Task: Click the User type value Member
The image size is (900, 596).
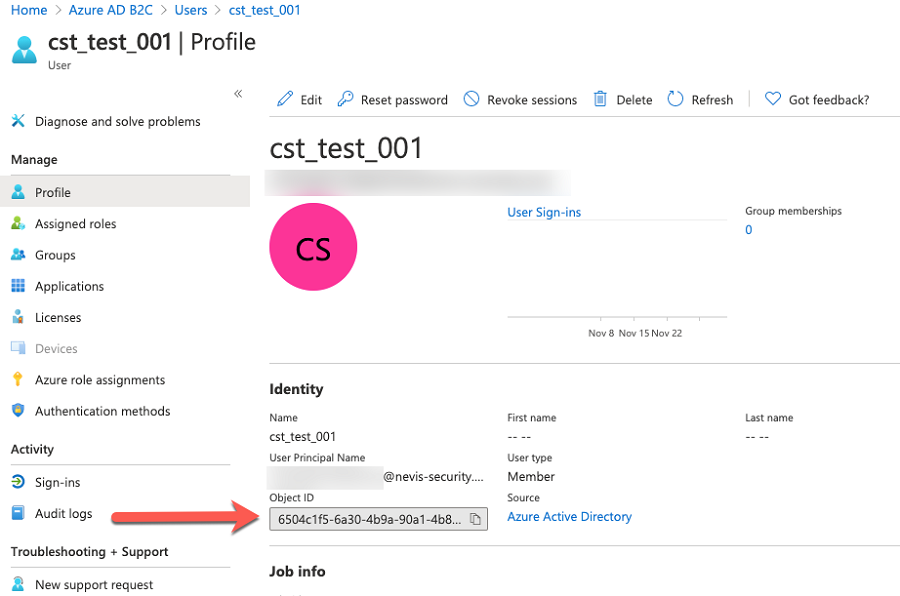Action: pos(531,477)
